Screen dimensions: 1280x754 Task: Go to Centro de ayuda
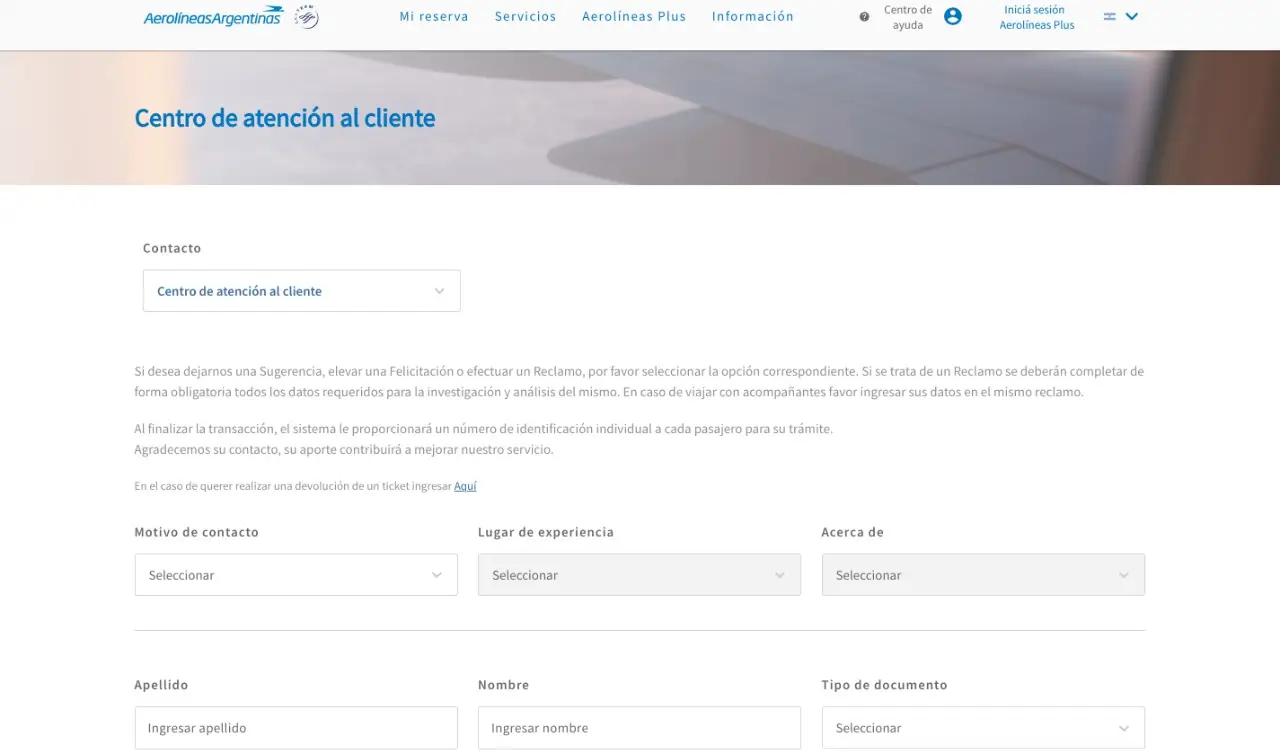[908, 17]
